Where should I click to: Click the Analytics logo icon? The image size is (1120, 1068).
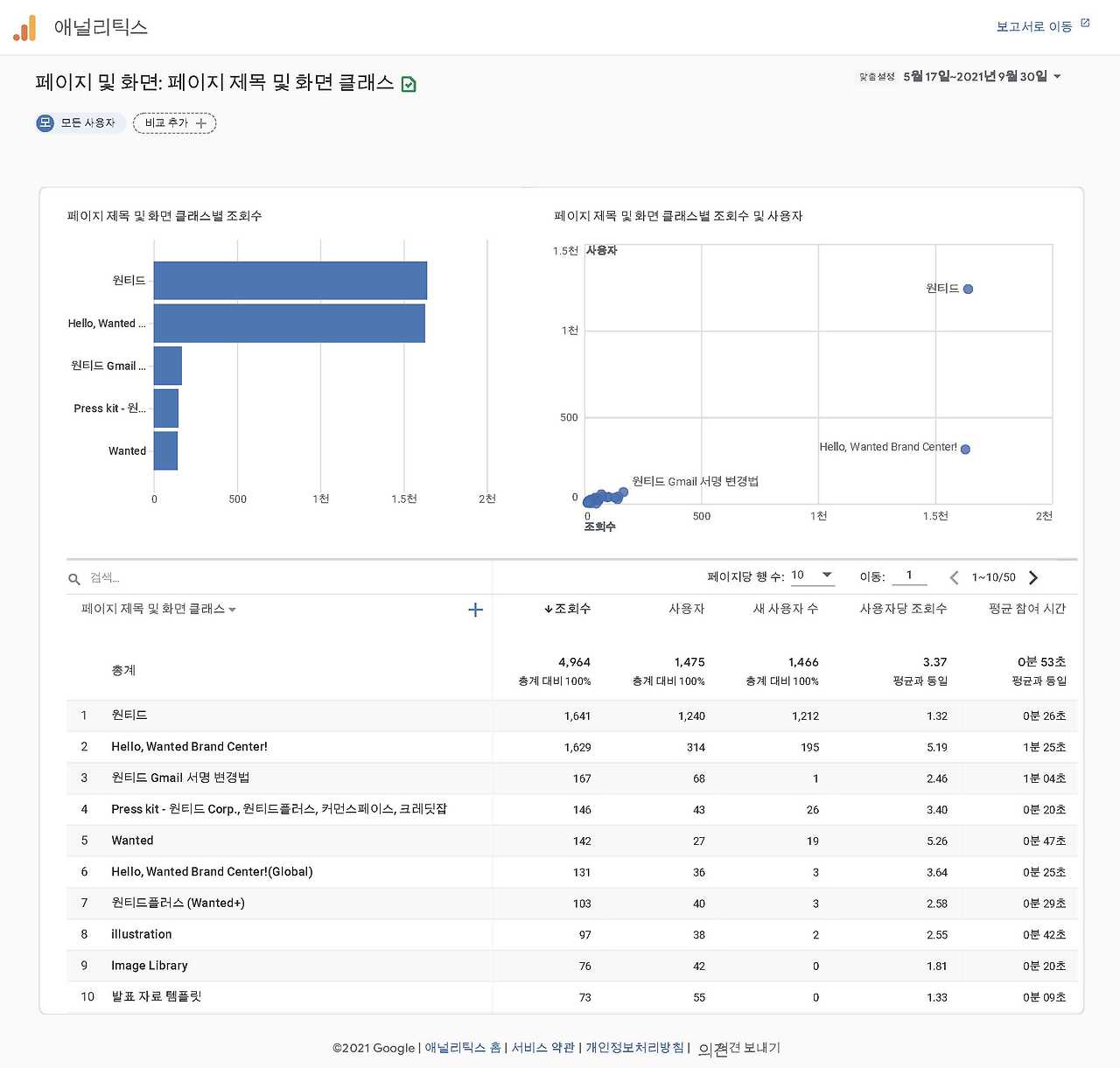coord(24,28)
